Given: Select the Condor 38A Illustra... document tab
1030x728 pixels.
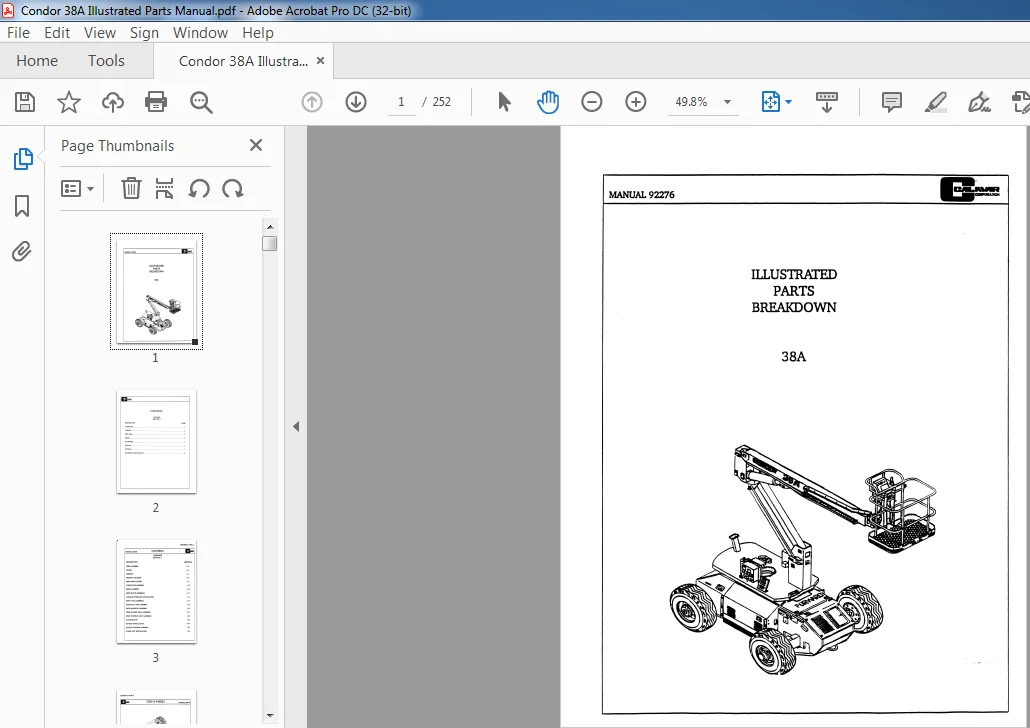Looking at the screenshot, I should (243, 61).
